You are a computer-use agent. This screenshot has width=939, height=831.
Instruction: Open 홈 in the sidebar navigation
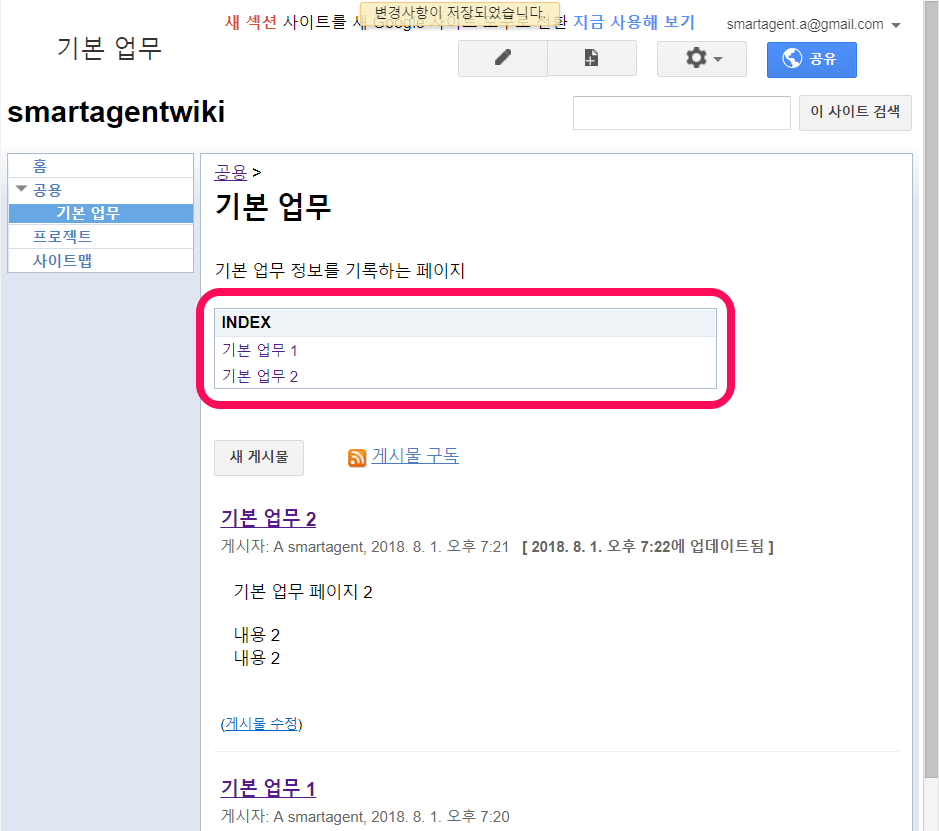pyautogui.click(x=40, y=166)
